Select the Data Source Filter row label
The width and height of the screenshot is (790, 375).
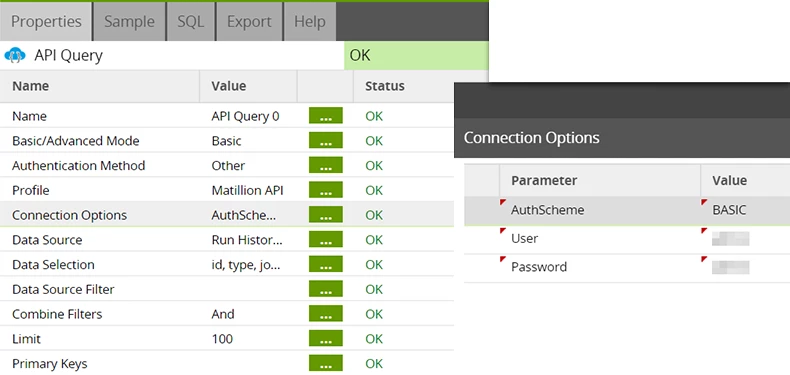coord(63,289)
